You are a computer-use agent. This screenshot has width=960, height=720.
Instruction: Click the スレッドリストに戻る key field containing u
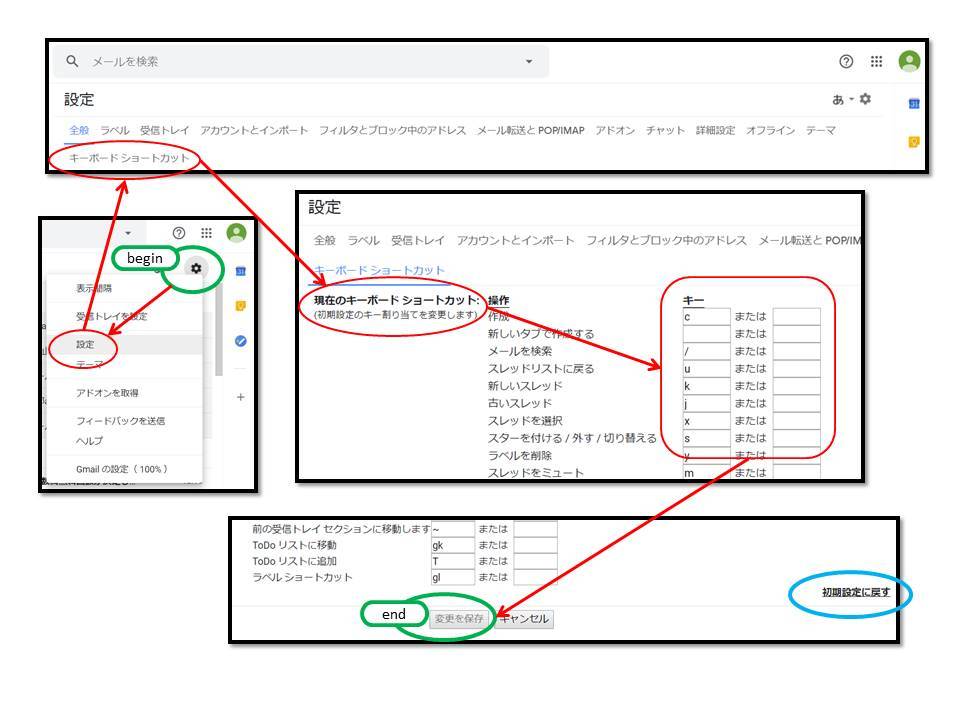(x=707, y=369)
